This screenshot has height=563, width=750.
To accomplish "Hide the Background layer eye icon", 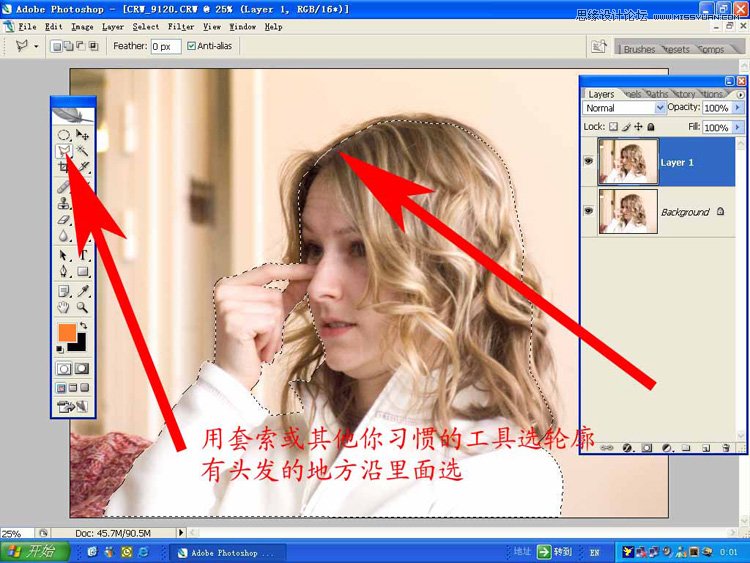I will coord(589,210).
